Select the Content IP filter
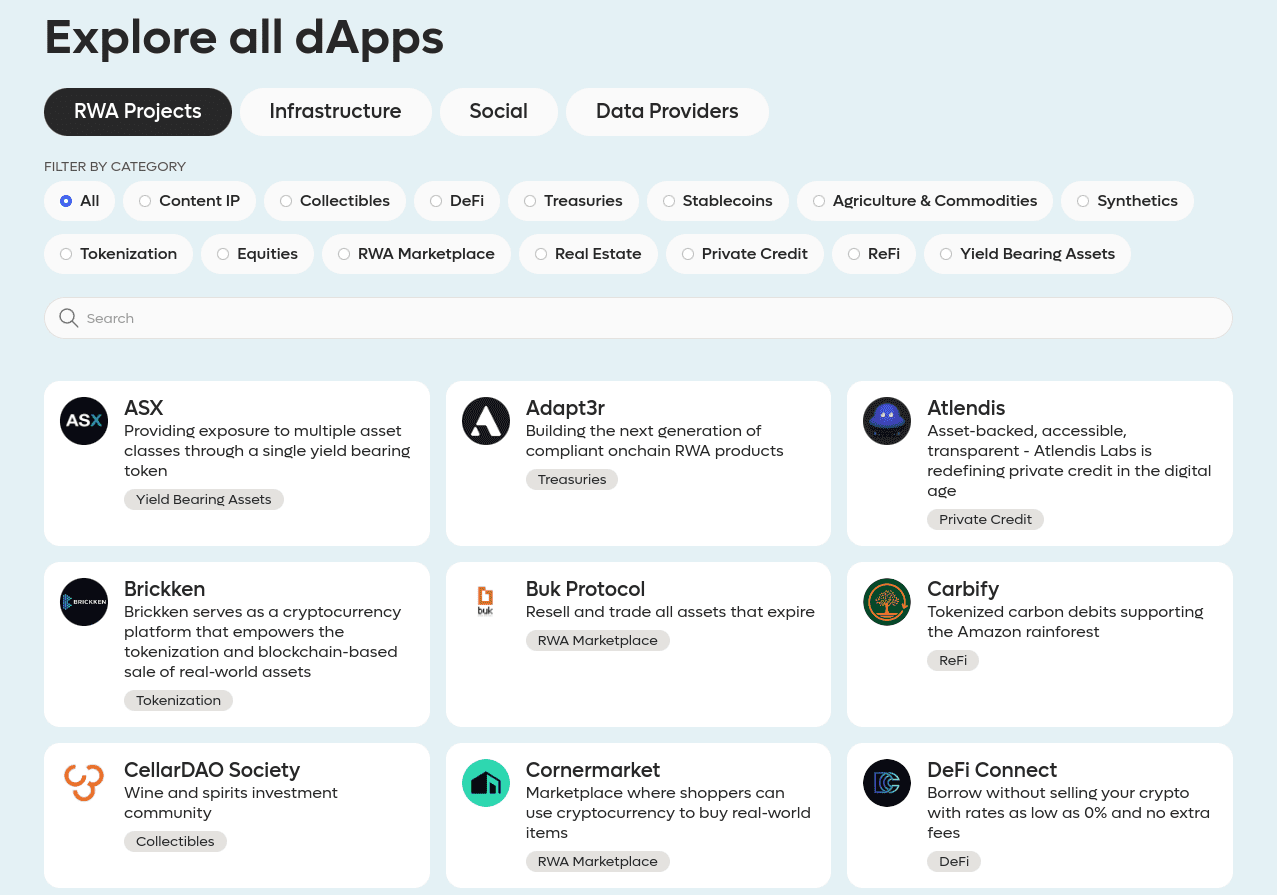The height and width of the screenshot is (895, 1277). tap(189, 201)
